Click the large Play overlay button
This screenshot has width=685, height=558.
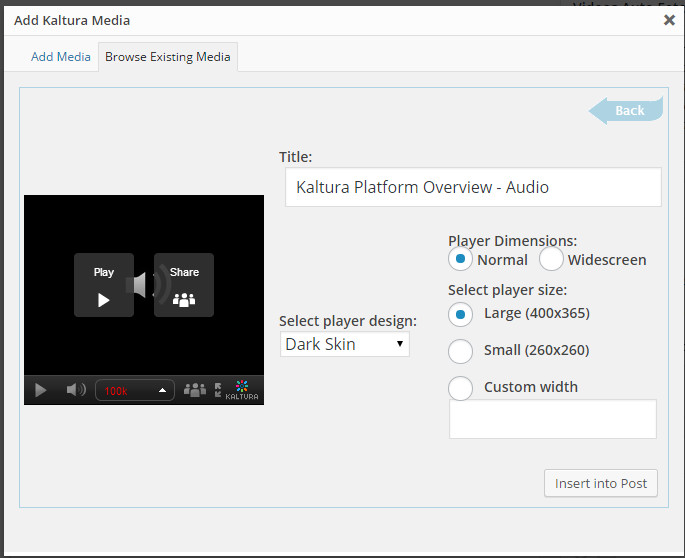[x=104, y=285]
